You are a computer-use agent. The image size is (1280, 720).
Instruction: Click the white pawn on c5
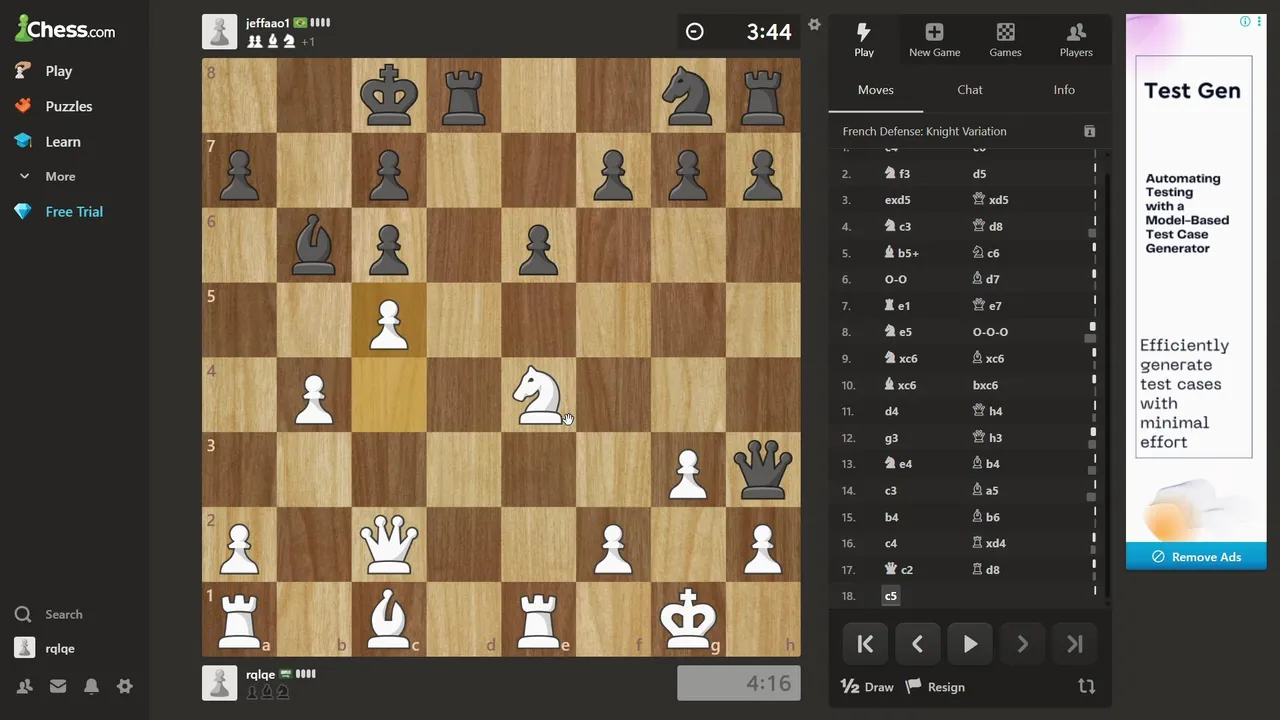(389, 320)
